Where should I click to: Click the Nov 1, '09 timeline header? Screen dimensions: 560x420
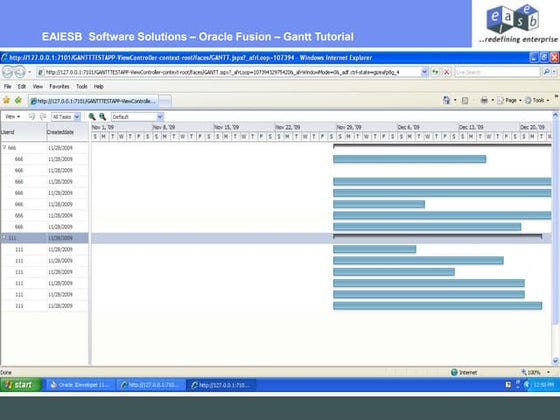(122, 127)
